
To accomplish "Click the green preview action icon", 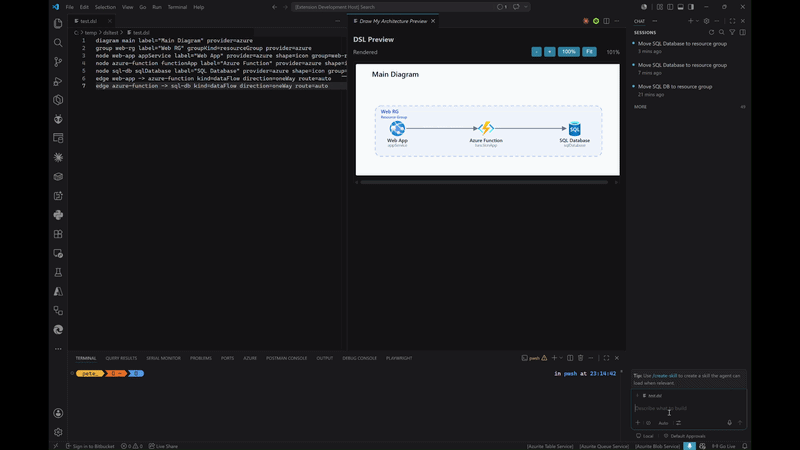I will coord(596,21).
